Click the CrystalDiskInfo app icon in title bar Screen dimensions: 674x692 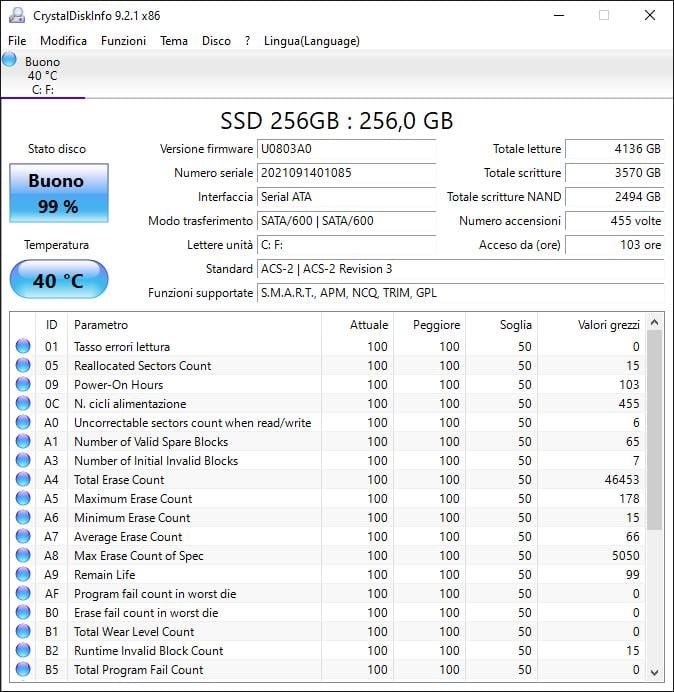[x=15, y=15]
